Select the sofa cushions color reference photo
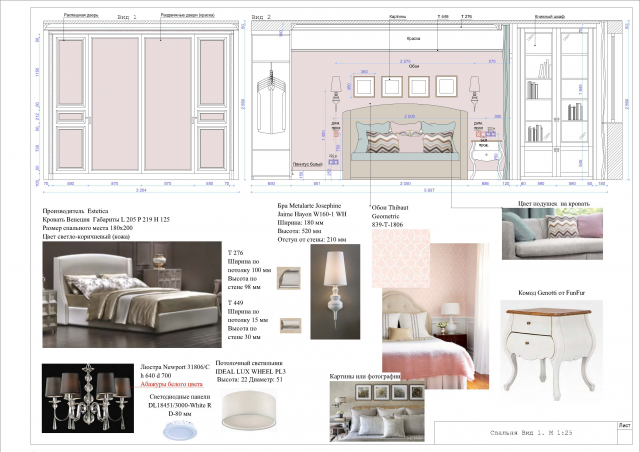 pyautogui.click(x=552, y=234)
